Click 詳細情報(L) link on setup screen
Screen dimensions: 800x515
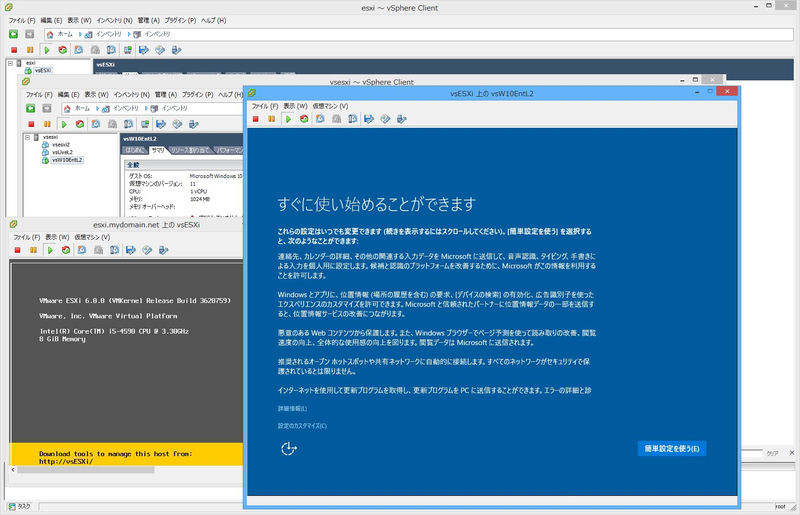coord(292,409)
